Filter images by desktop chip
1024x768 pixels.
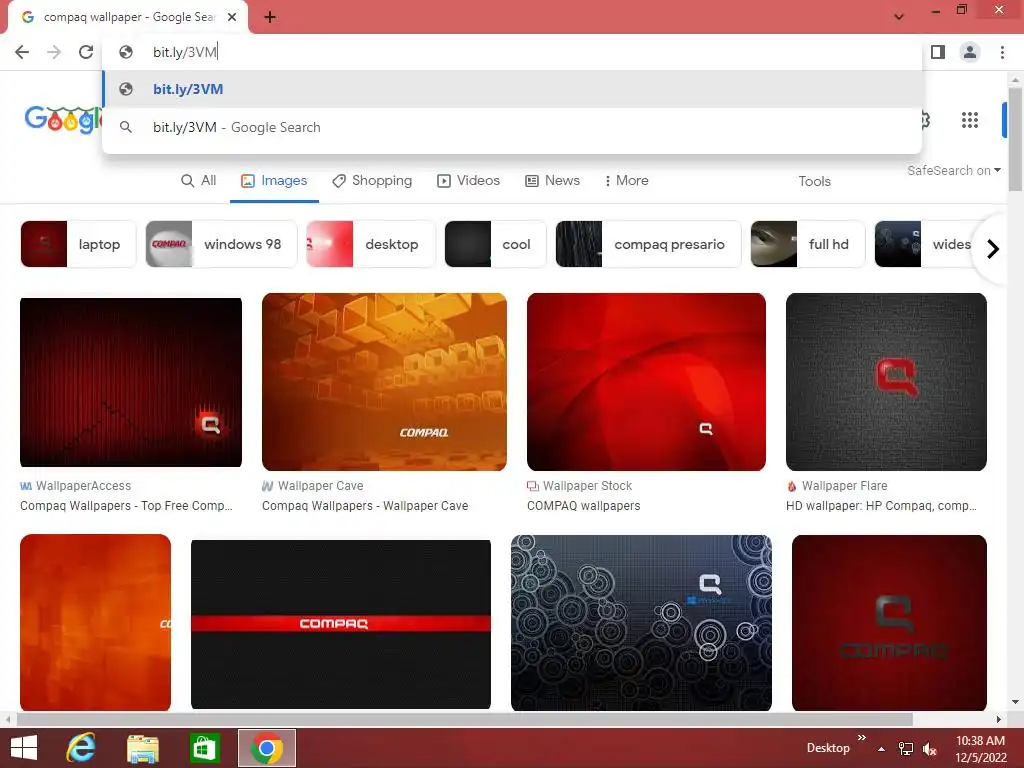pos(370,244)
